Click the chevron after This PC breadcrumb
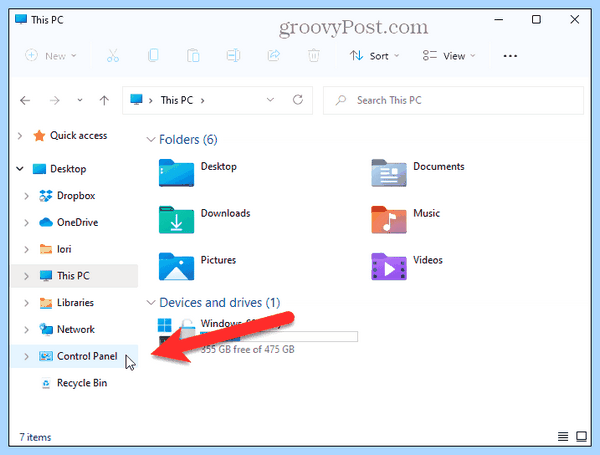This screenshot has width=600, height=455. 202,101
